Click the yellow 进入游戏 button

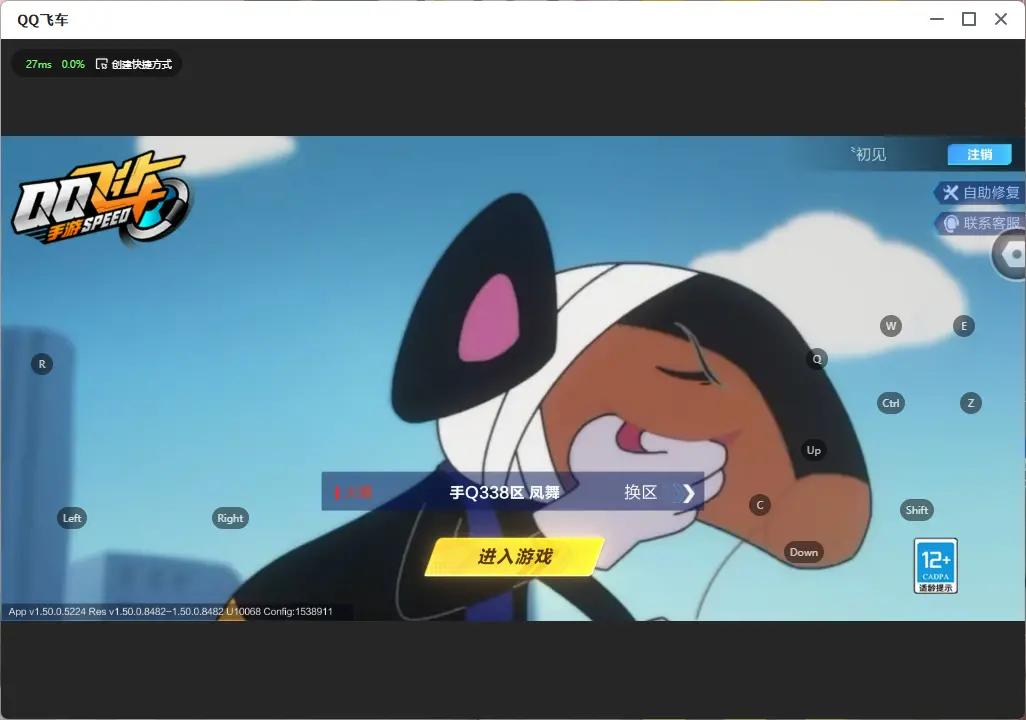(514, 557)
